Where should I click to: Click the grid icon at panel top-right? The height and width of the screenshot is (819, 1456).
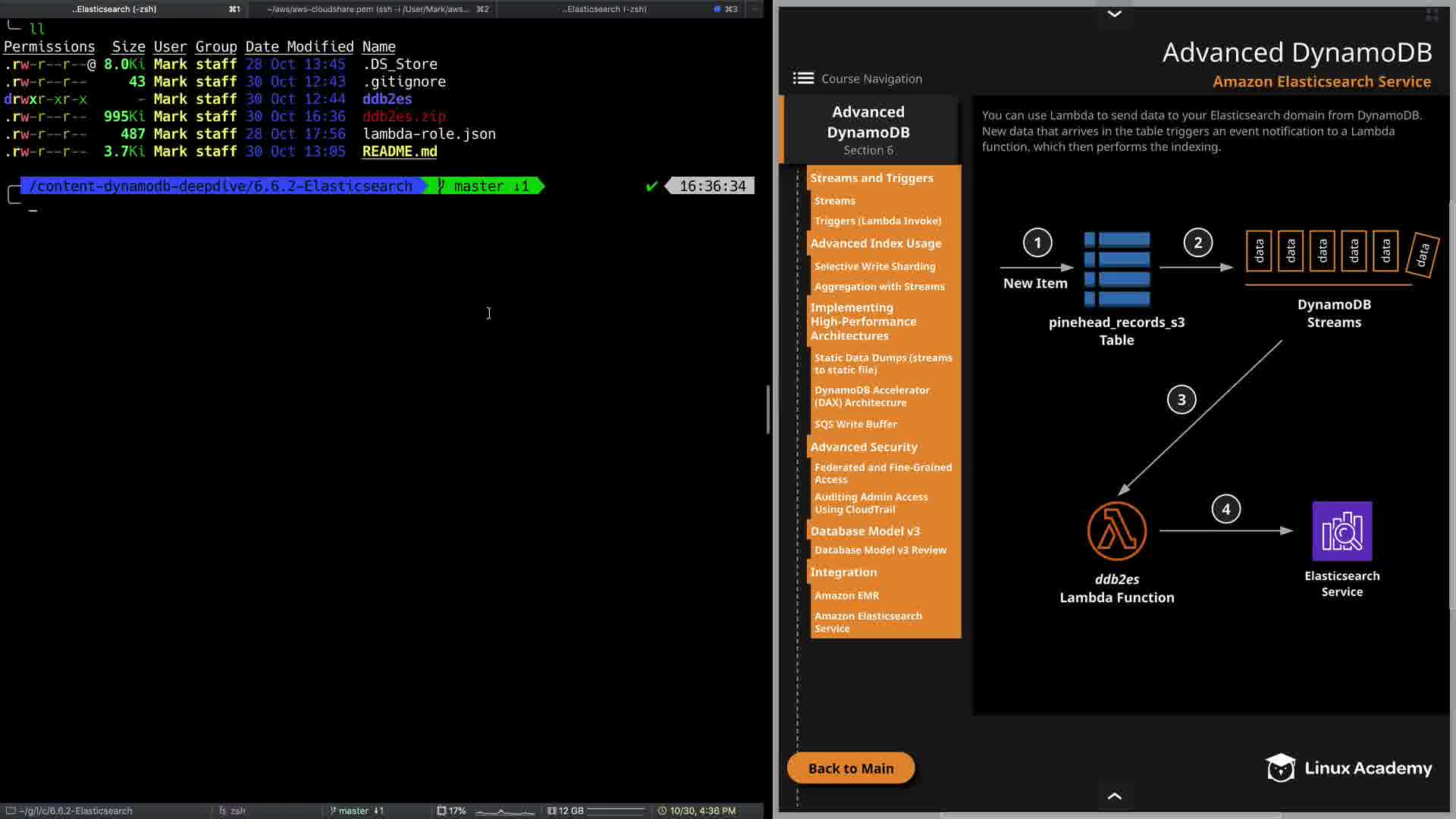[1432, 14]
